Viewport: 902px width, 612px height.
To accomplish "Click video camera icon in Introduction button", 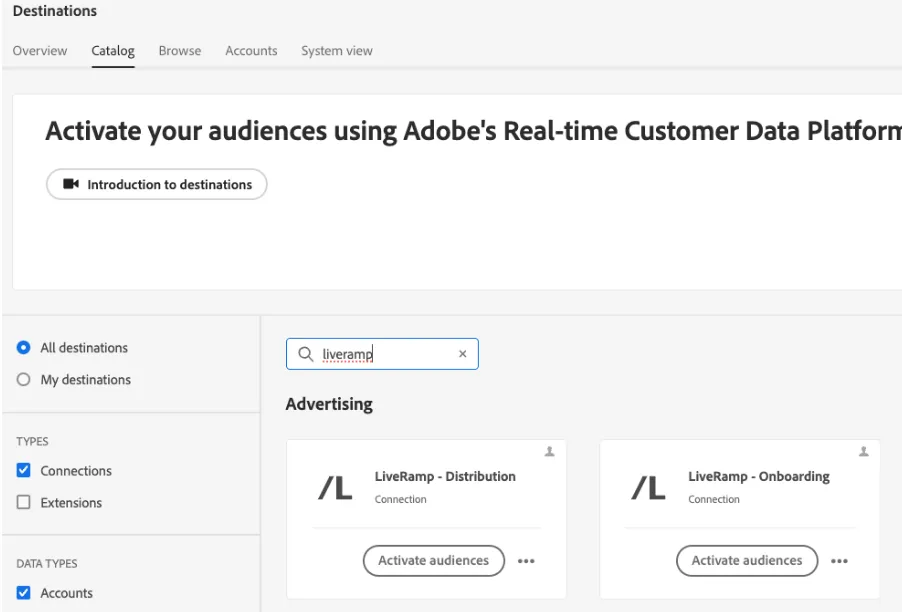I will [71, 184].
